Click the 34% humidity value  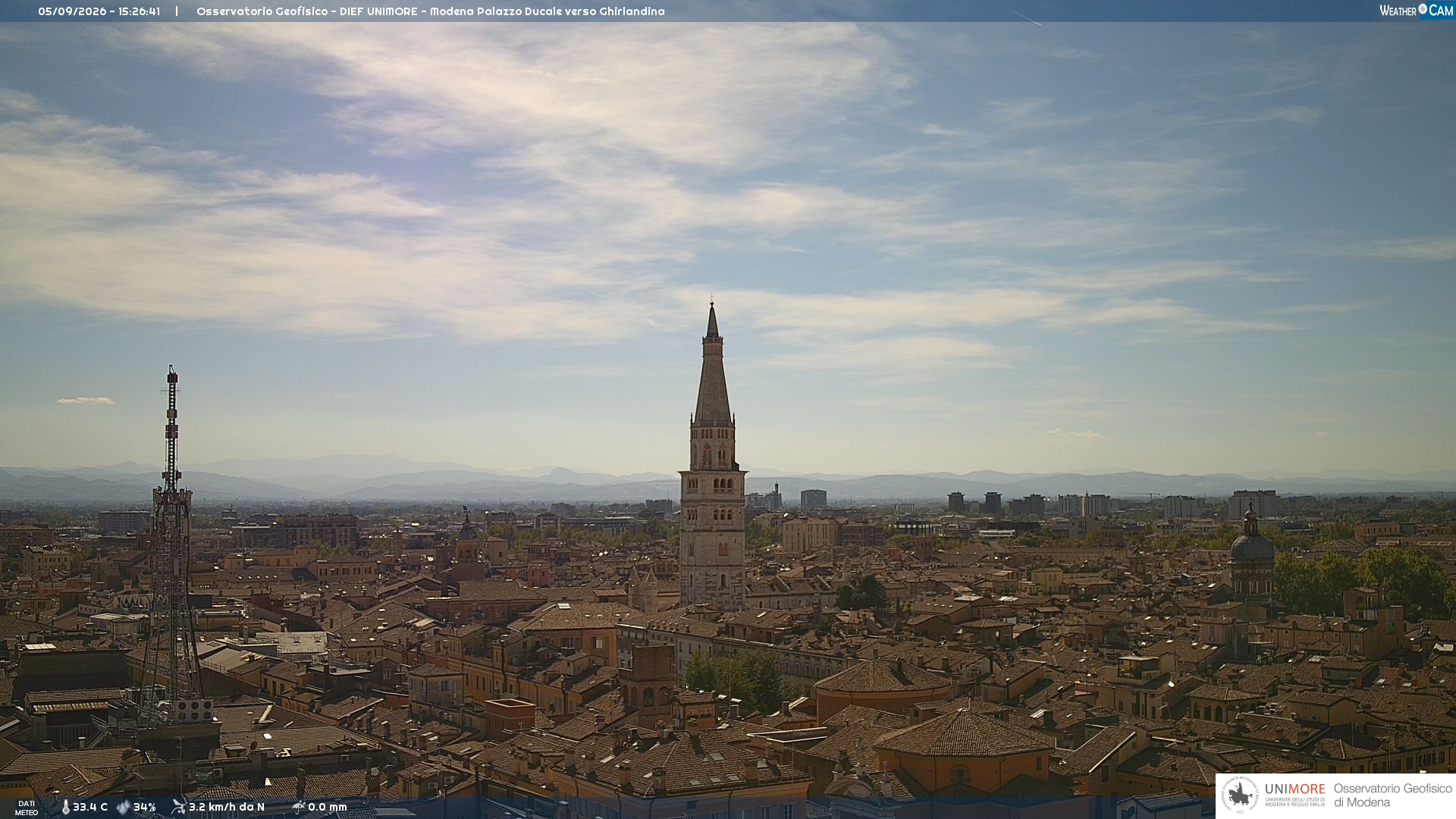tap(145, 807)
